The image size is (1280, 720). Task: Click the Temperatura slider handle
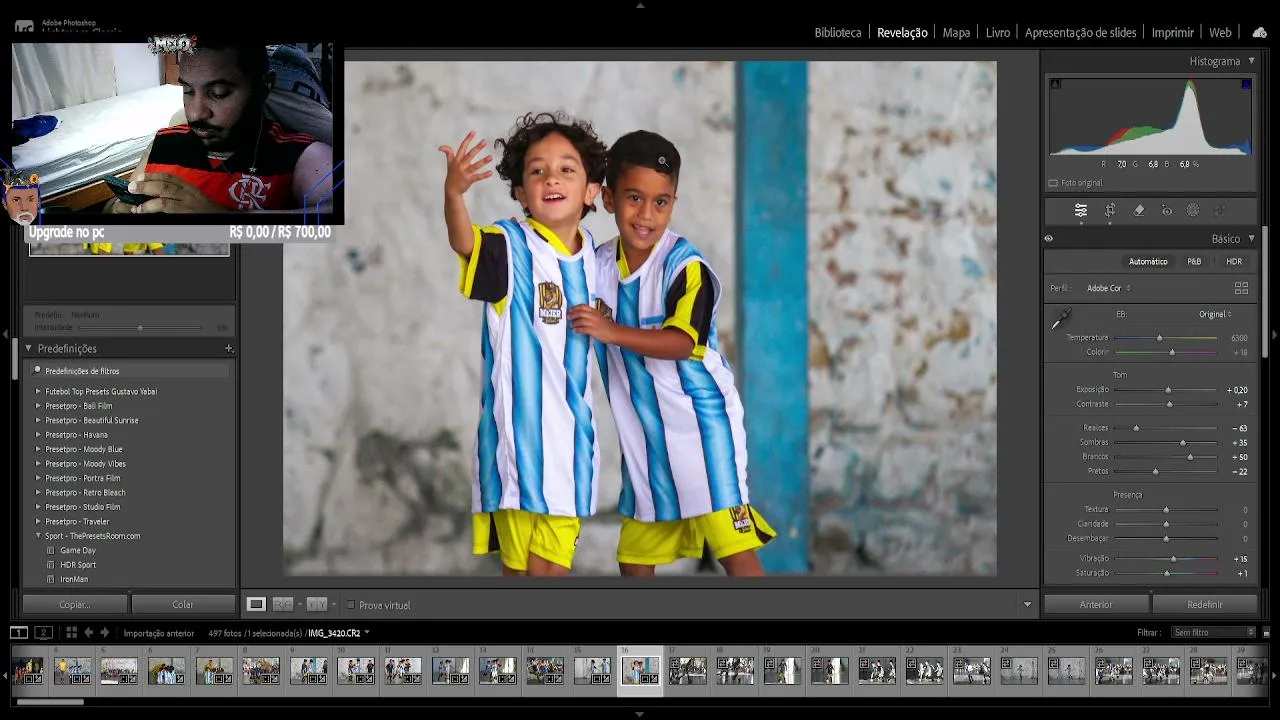[1160, 338]
